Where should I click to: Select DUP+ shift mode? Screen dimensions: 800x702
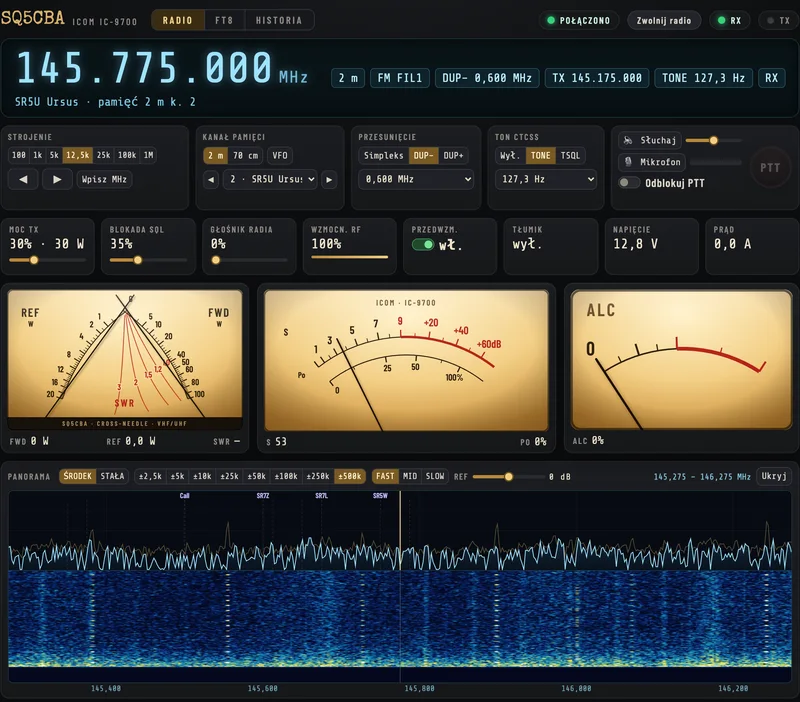tap(453, 156)
